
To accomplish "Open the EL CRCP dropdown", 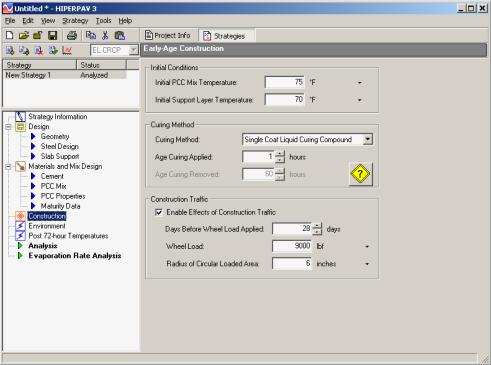I will click(x=133, y=50).
